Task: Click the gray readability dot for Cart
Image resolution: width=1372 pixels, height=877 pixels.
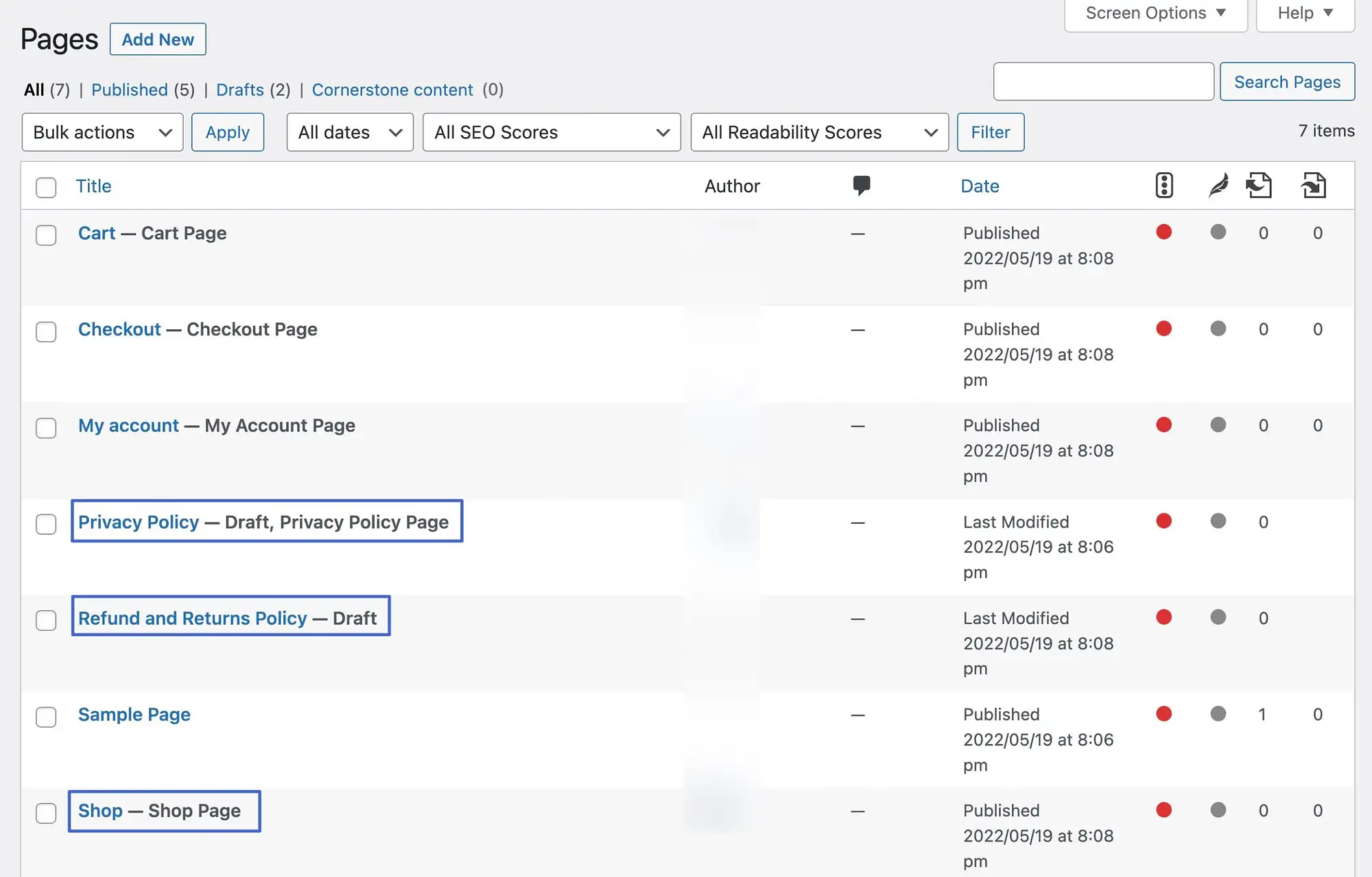Action: pos(1218,232)
